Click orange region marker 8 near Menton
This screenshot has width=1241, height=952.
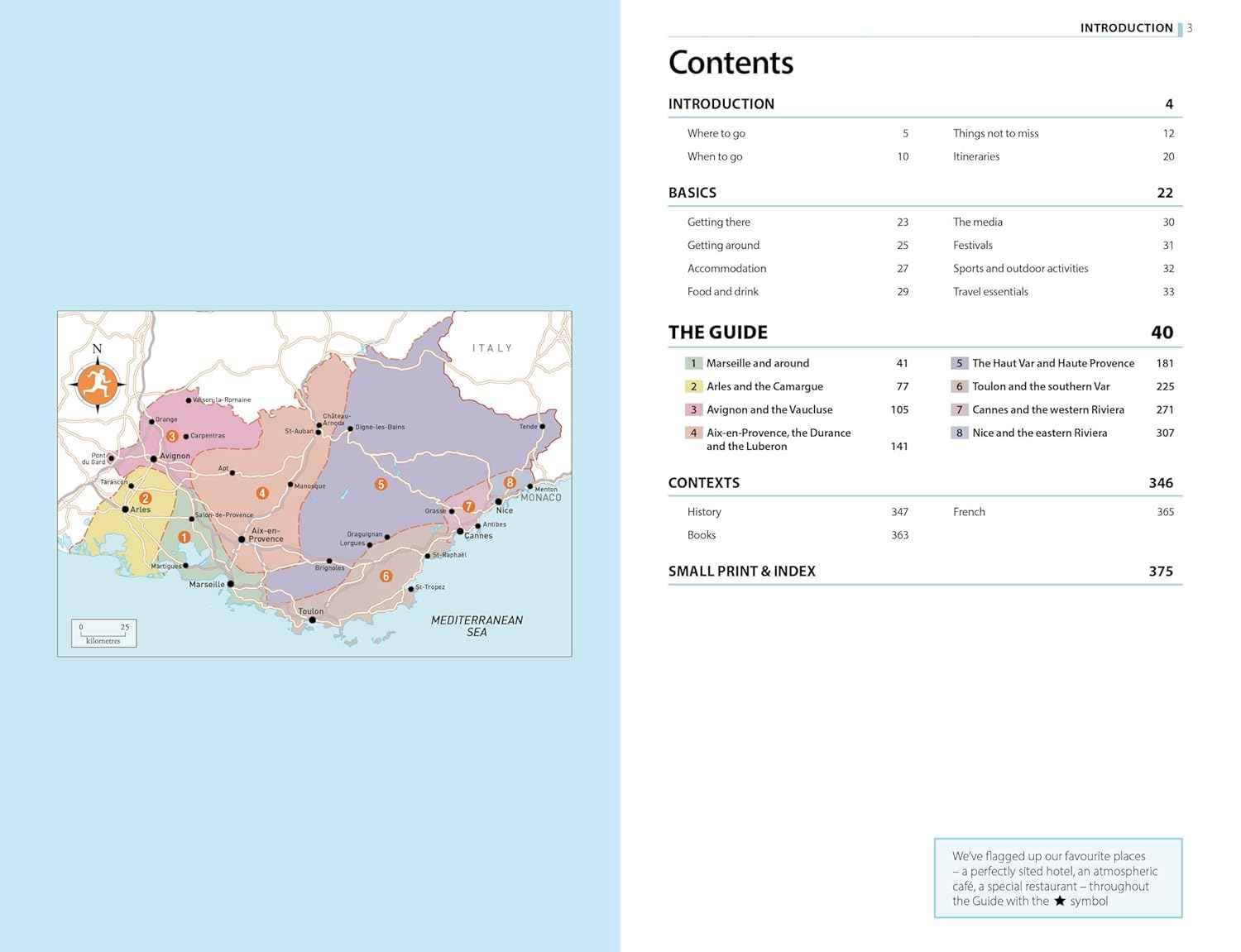510,482
